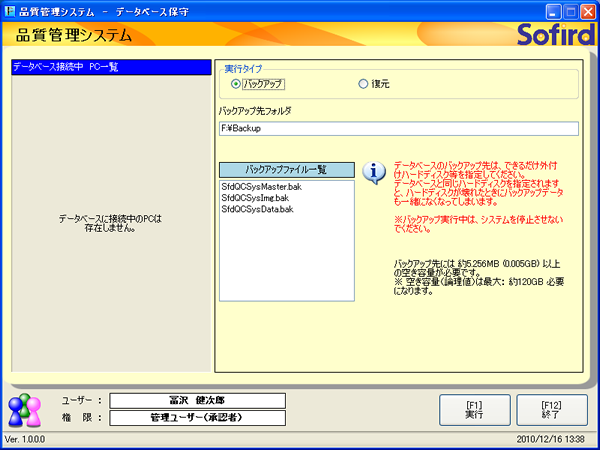Select the バックアップ radio button
This screenshot has height=450, width=600.
pos(236,84)
